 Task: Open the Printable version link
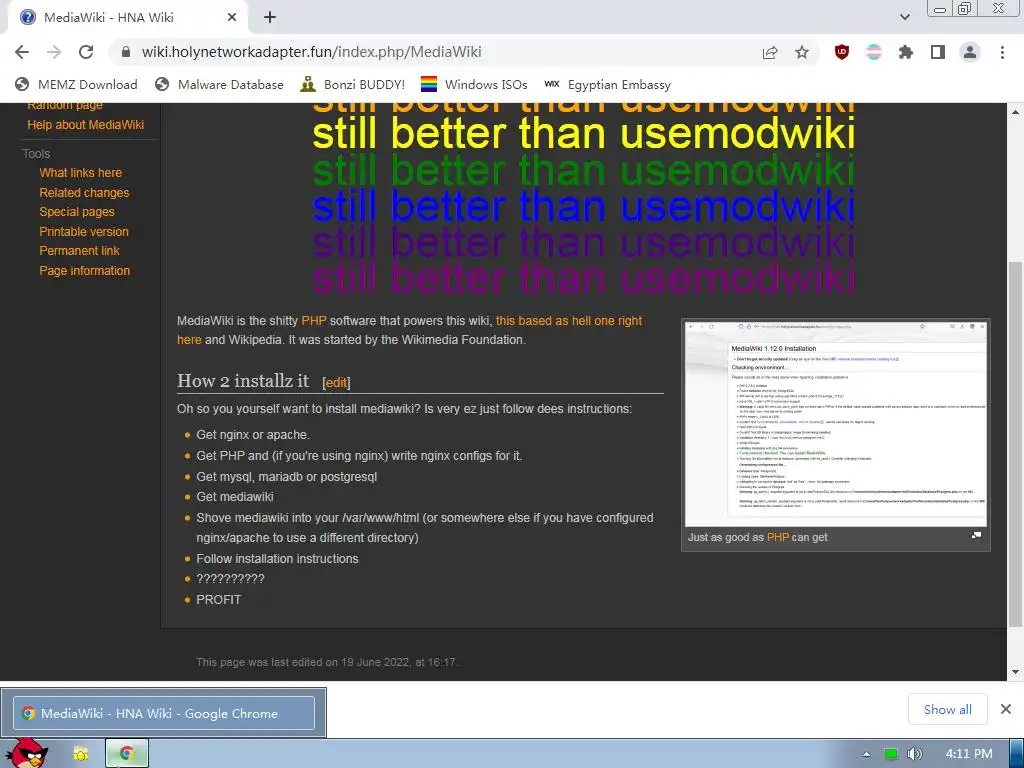pyautogui.click(x=84, y=232)
